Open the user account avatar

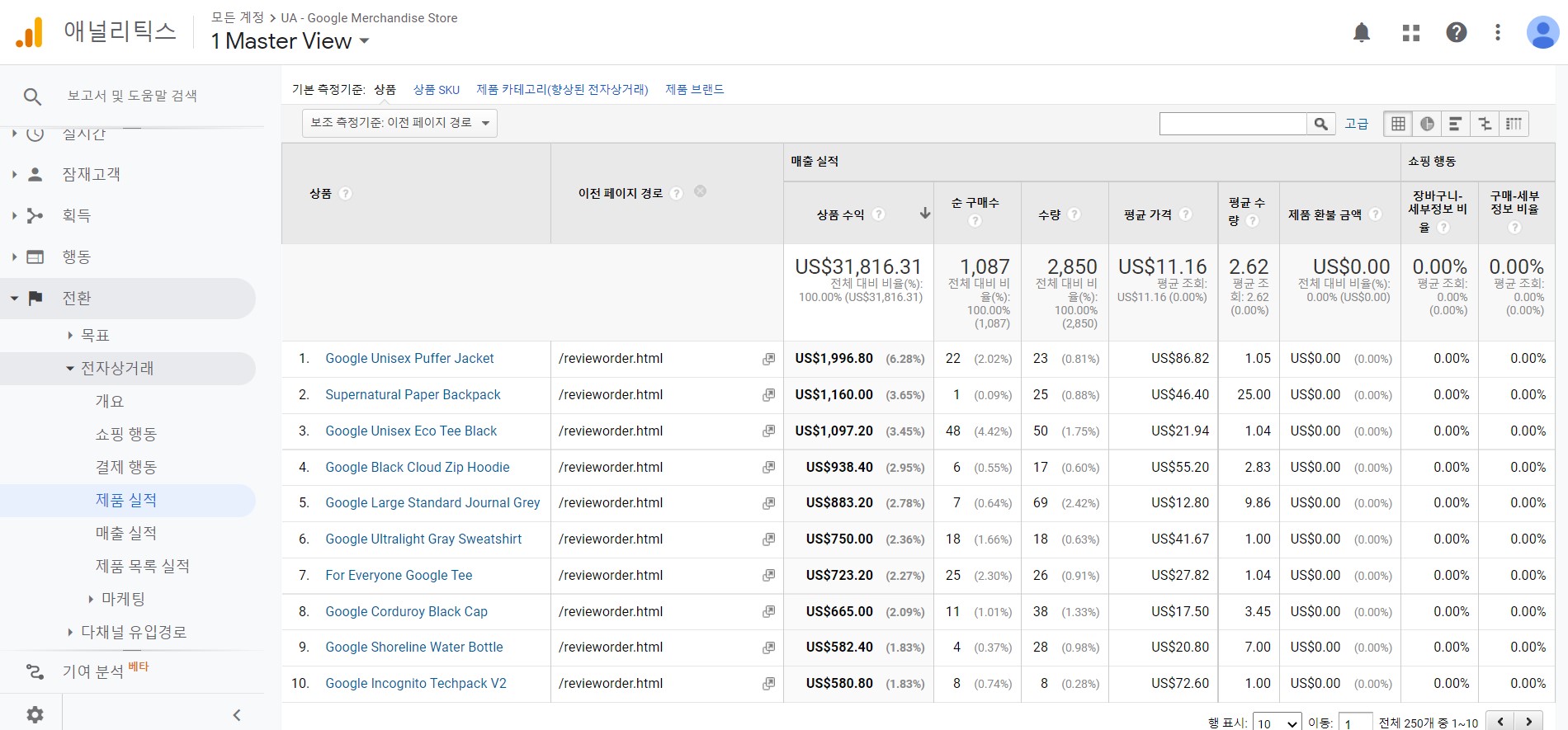pyautogui.click(x=1542, y=32)
